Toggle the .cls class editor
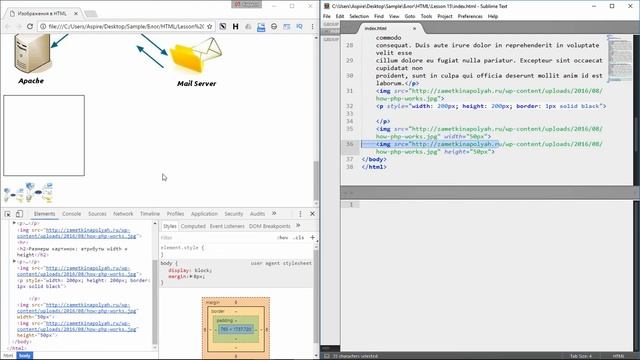The image size is (640, 360). pyautogui.click(x=298, y=238)
